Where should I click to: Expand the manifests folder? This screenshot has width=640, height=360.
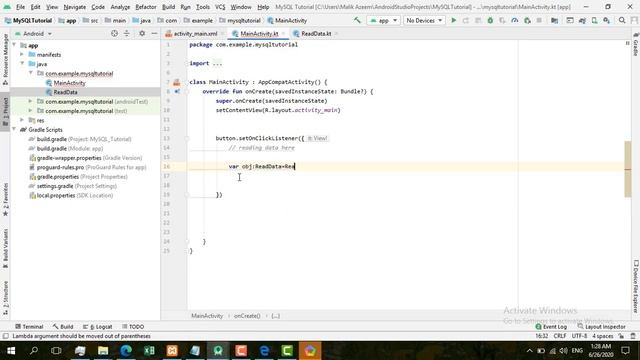(22, 54)
